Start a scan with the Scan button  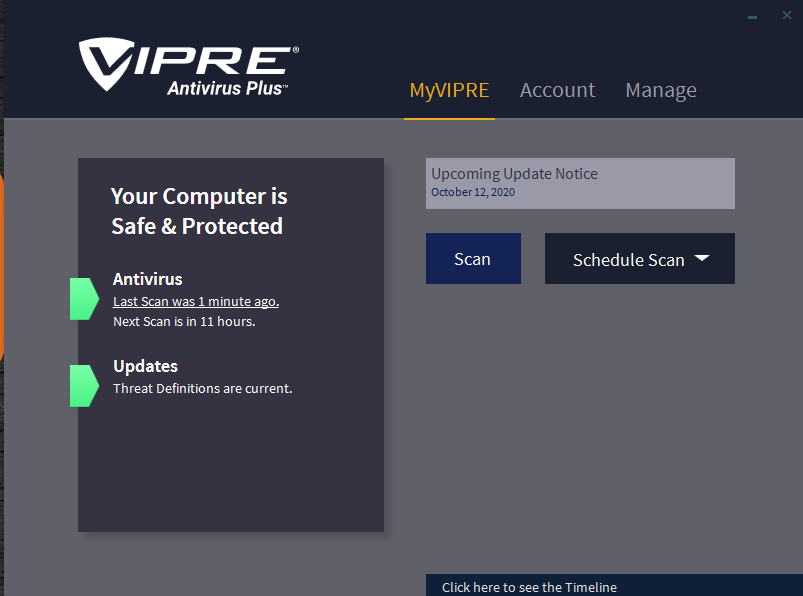473,259
